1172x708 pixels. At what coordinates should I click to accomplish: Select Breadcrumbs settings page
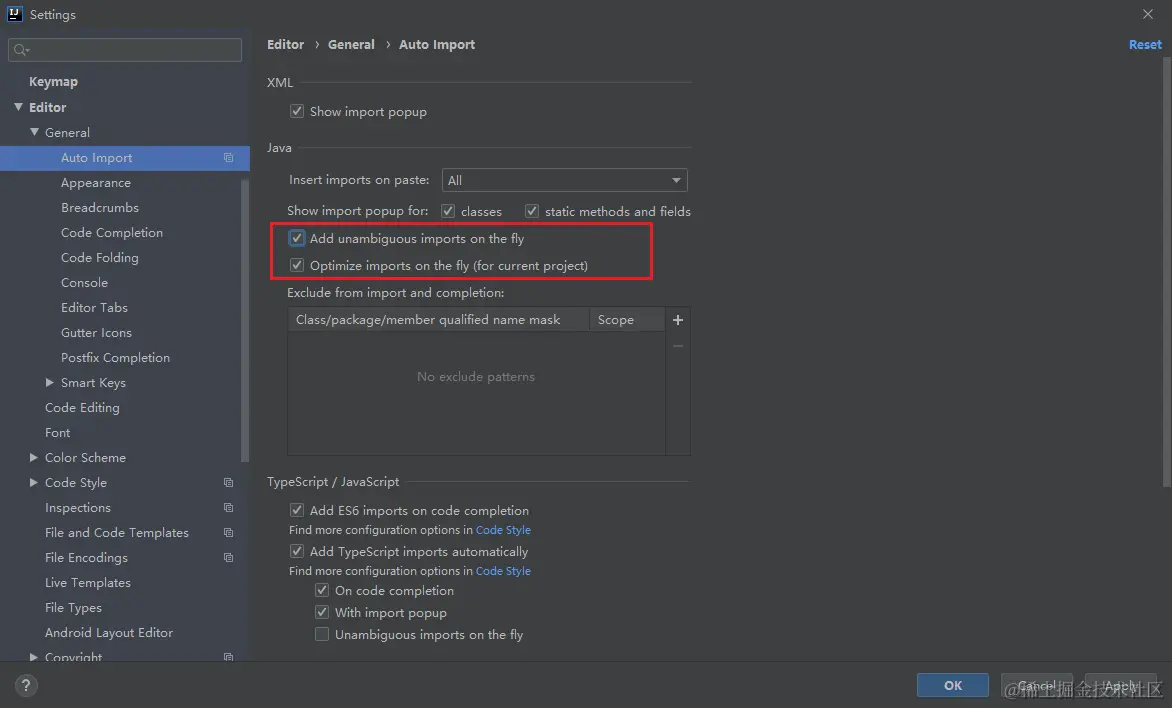pos(100,208)
